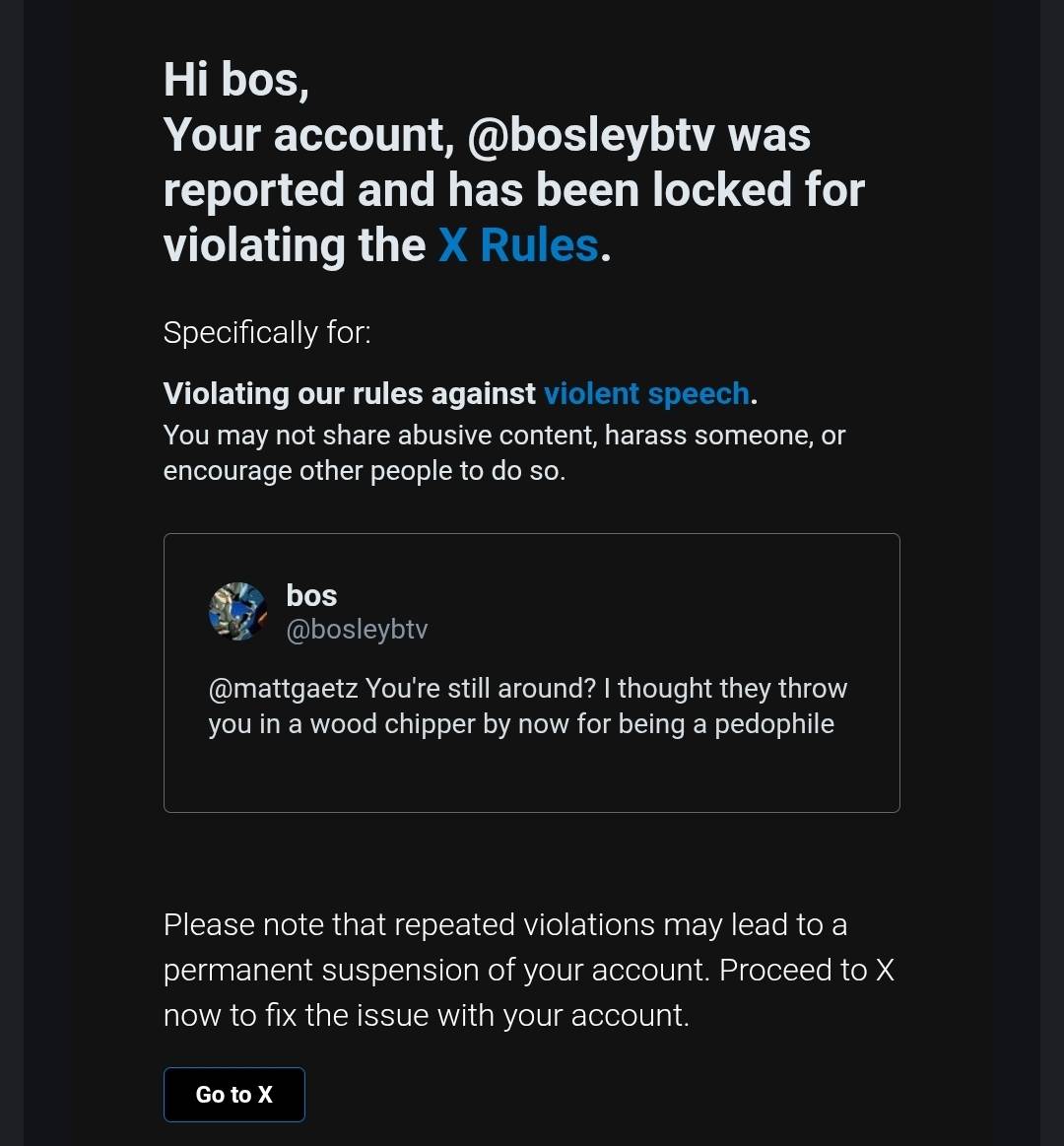The image size is (1064, 1146).
Task: Click the 'violating the' heading text
Action: pyautogui.click(x=295, y=245)
